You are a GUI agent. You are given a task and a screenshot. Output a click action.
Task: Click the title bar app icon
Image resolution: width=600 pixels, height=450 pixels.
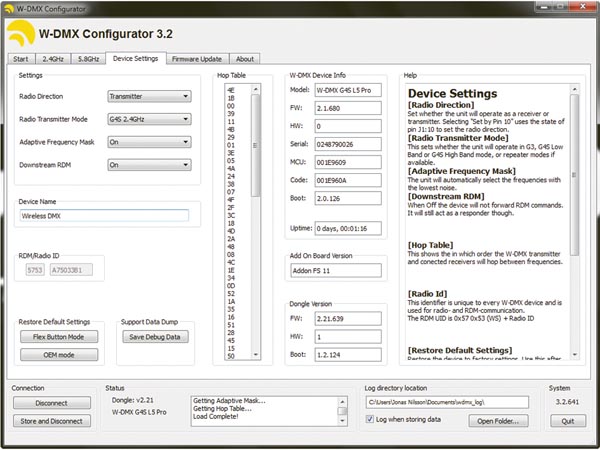coord(9,8)
